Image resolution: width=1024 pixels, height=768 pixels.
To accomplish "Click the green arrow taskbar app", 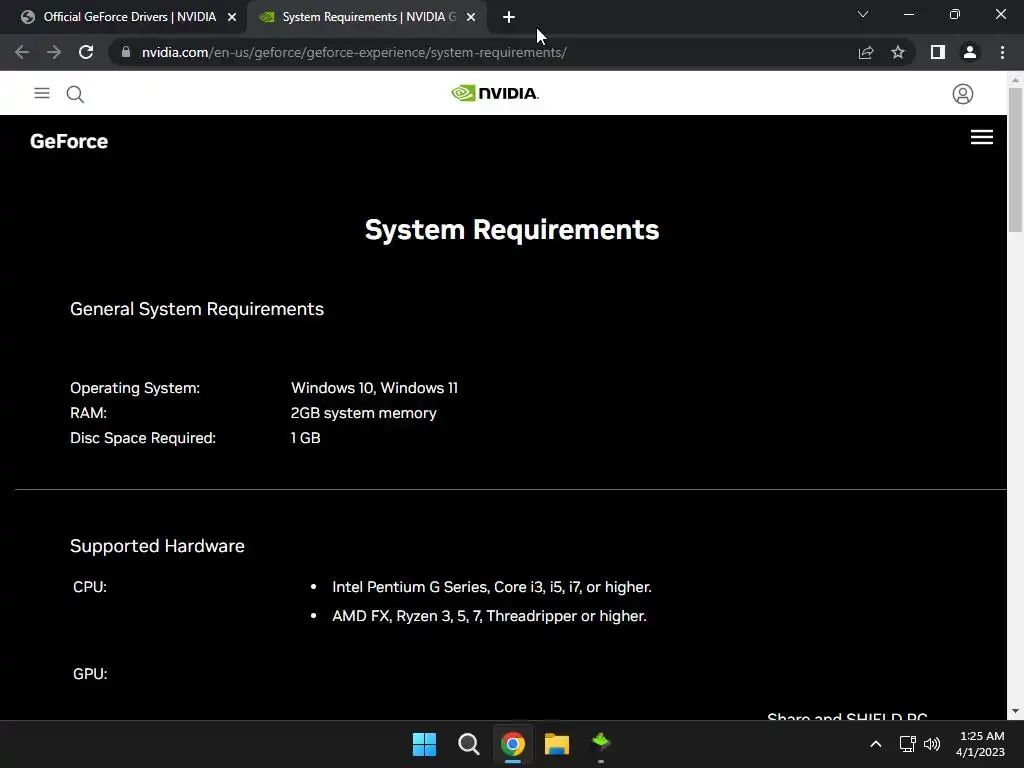I will tap(601, 743).
